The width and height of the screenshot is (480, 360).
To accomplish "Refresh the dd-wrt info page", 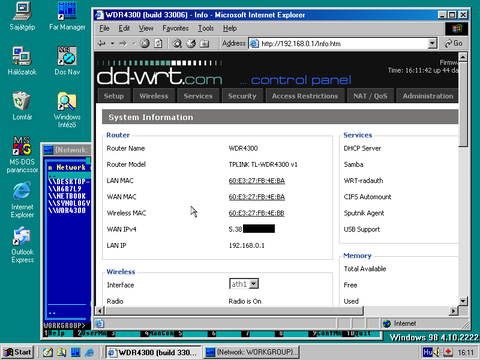I will point(159,43).
